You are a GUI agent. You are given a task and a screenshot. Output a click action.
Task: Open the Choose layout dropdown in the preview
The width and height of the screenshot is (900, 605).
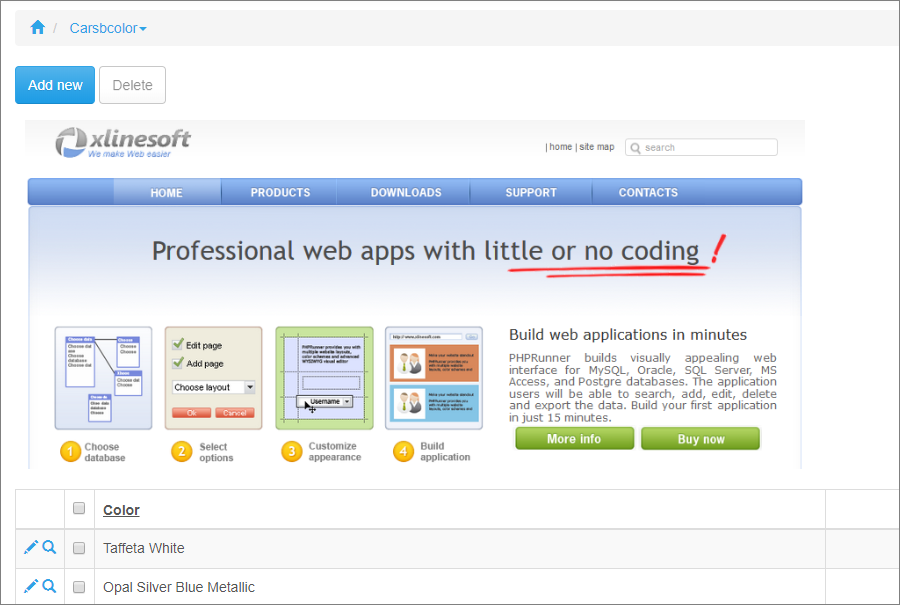[213, 385]
